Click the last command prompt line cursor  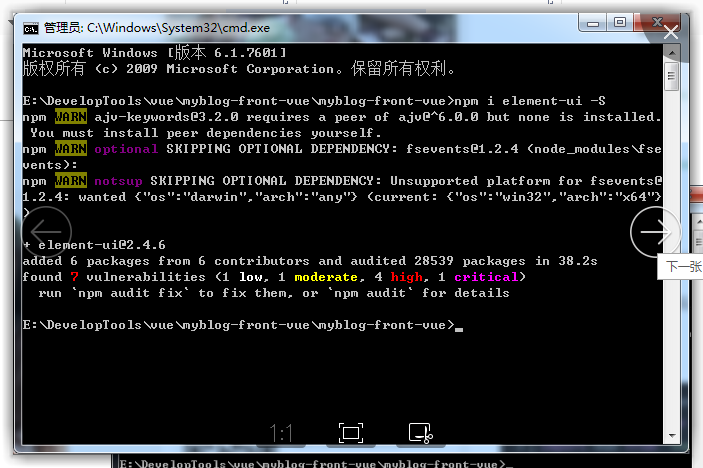pos(459,328)
